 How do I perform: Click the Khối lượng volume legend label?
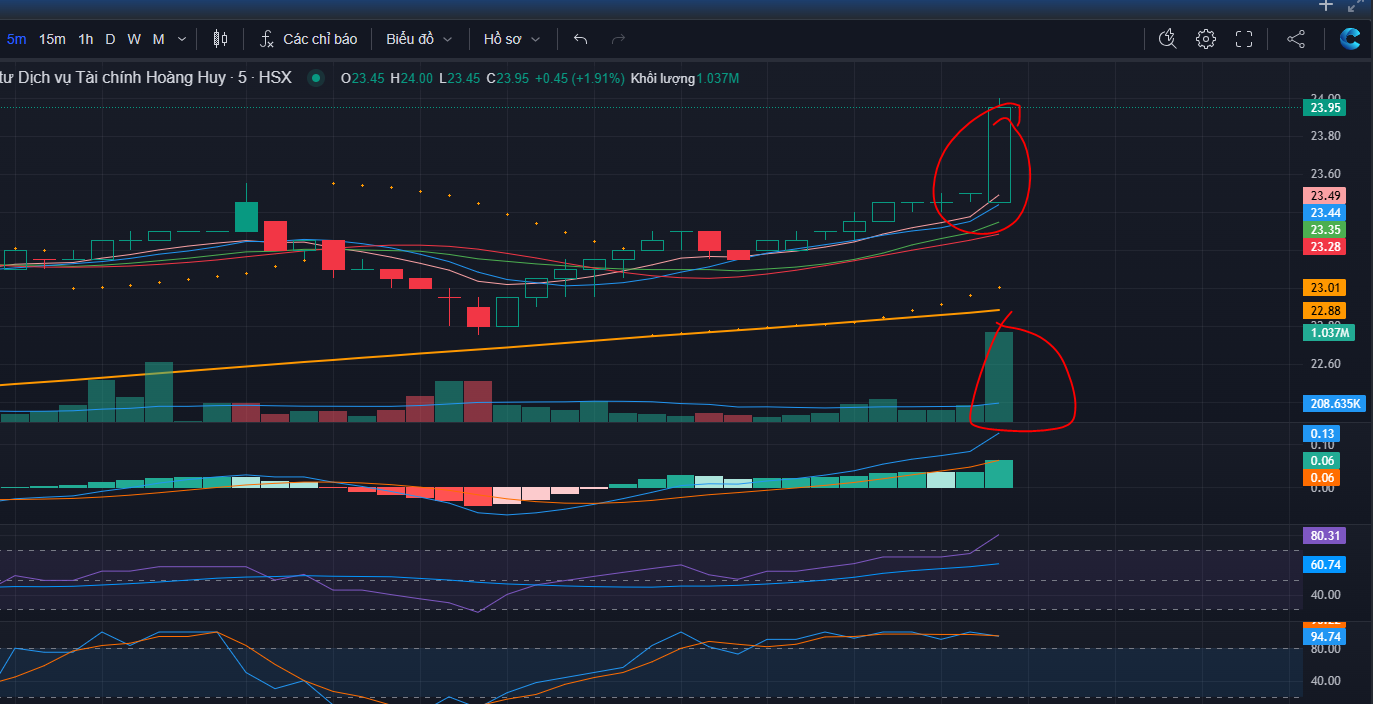pyautogui.click(x=662, y=78)
